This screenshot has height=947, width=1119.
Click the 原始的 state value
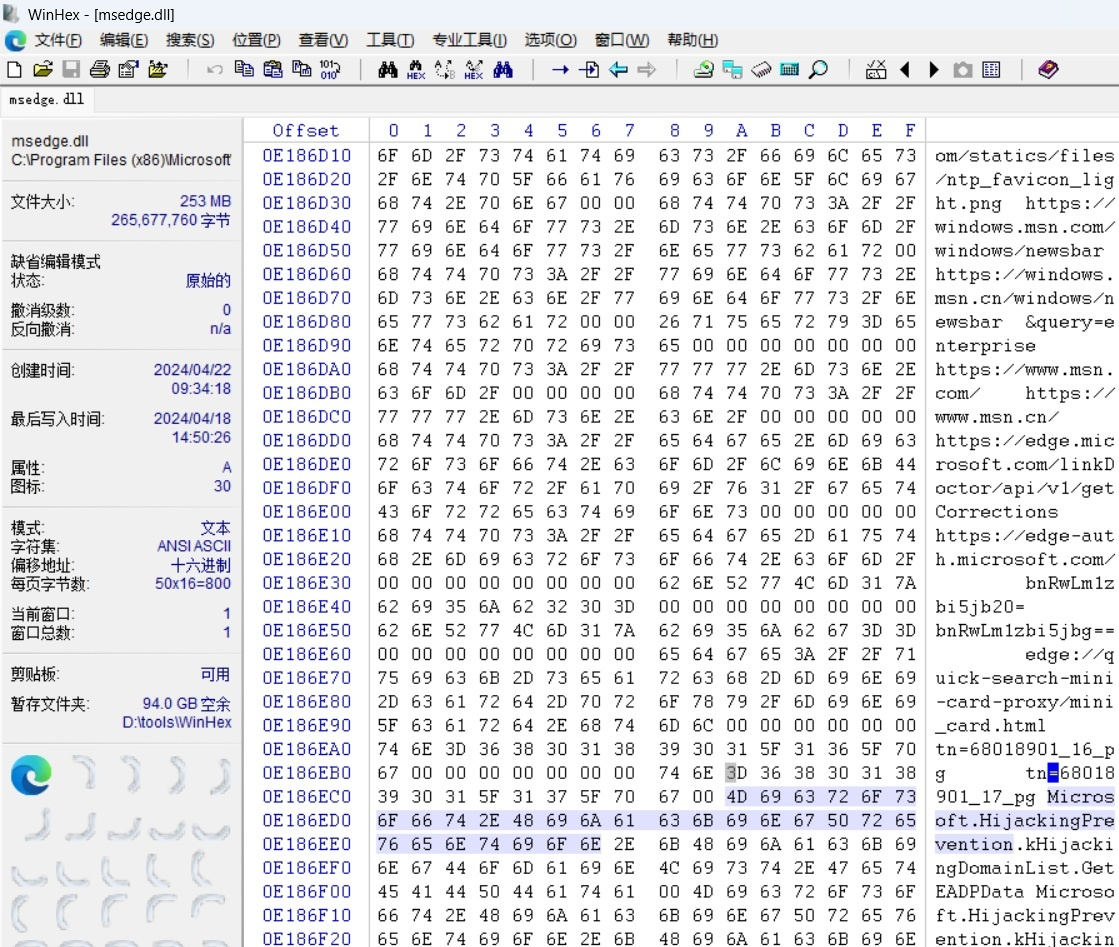point(208,280)
